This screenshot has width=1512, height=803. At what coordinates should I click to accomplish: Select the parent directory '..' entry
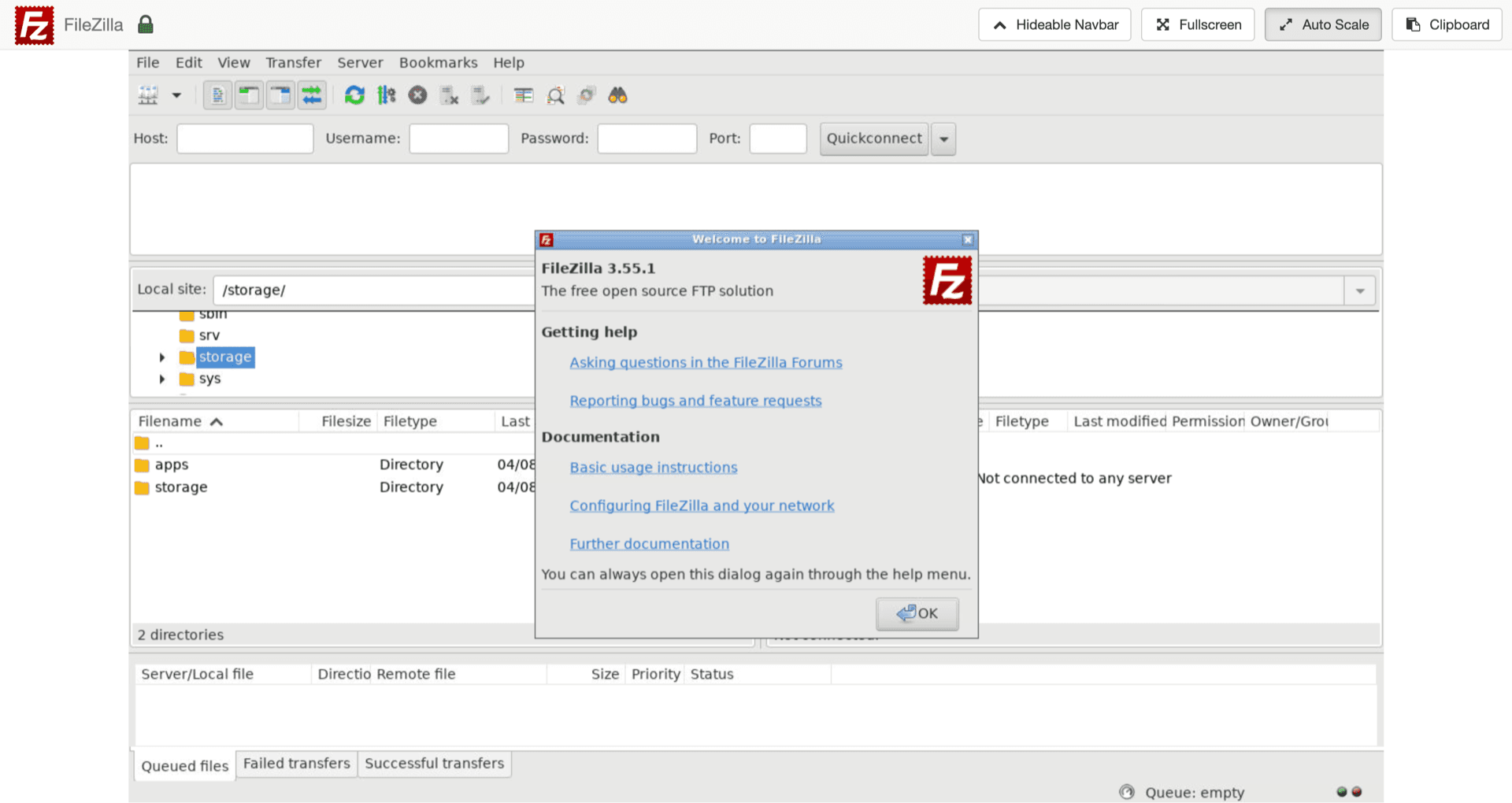334,443
